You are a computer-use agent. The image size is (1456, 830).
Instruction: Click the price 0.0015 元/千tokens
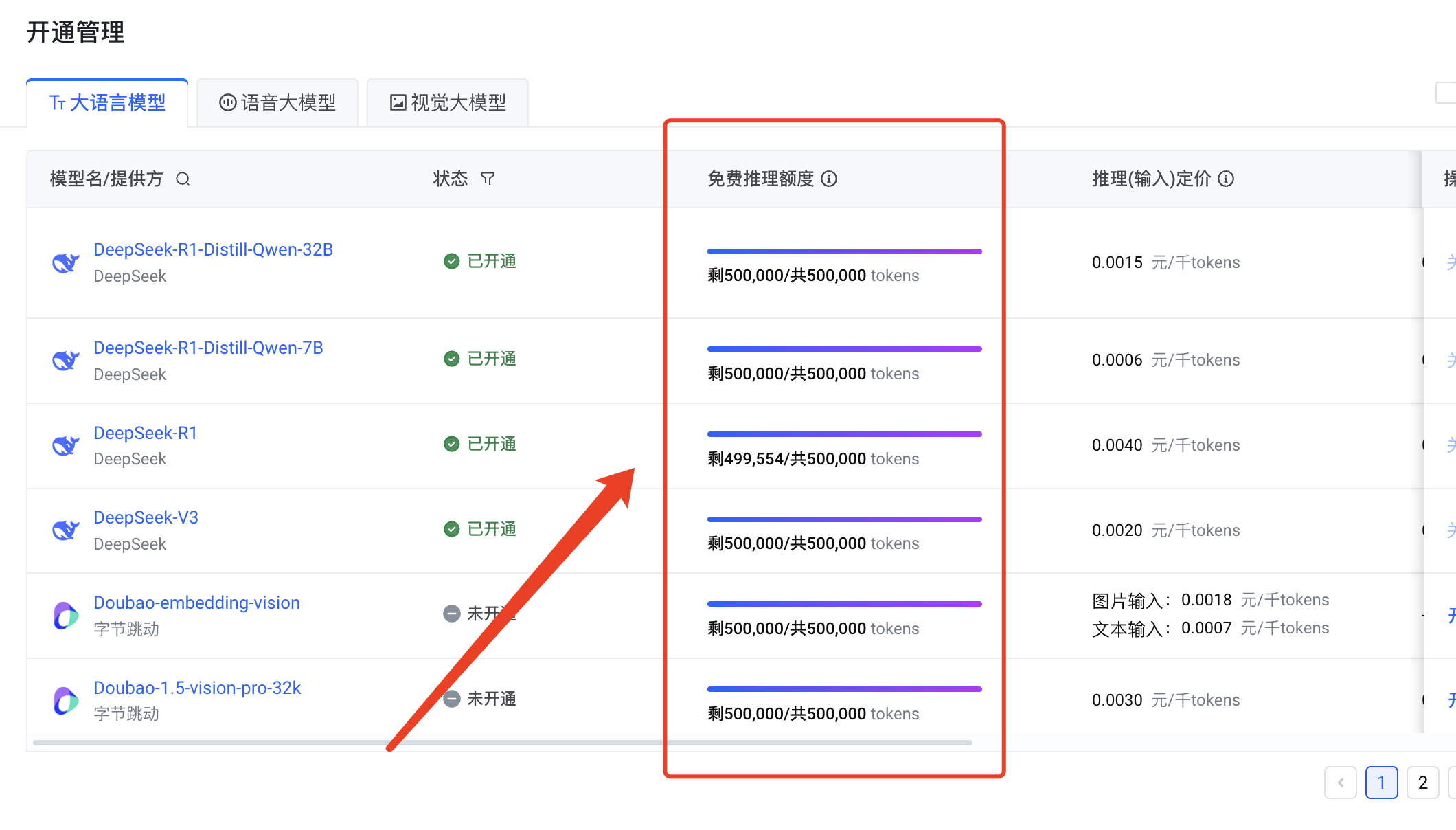click(1165, 262)
